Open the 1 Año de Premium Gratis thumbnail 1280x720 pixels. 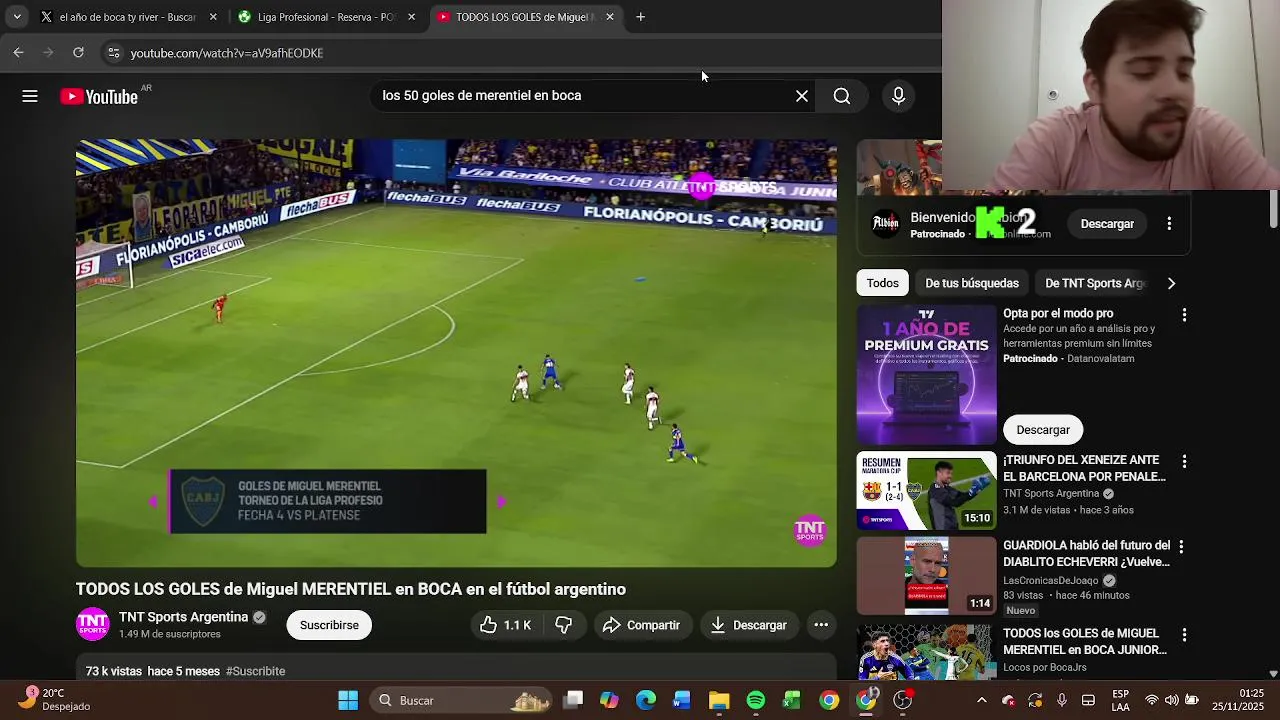pyautogui.click(x=926, y=374)
